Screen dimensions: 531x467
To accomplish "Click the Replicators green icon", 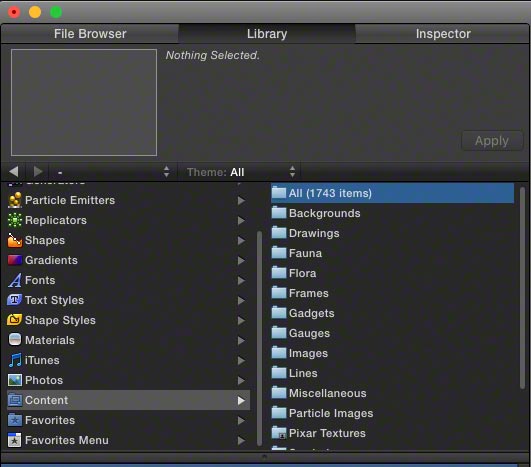I will coord(15,220).
